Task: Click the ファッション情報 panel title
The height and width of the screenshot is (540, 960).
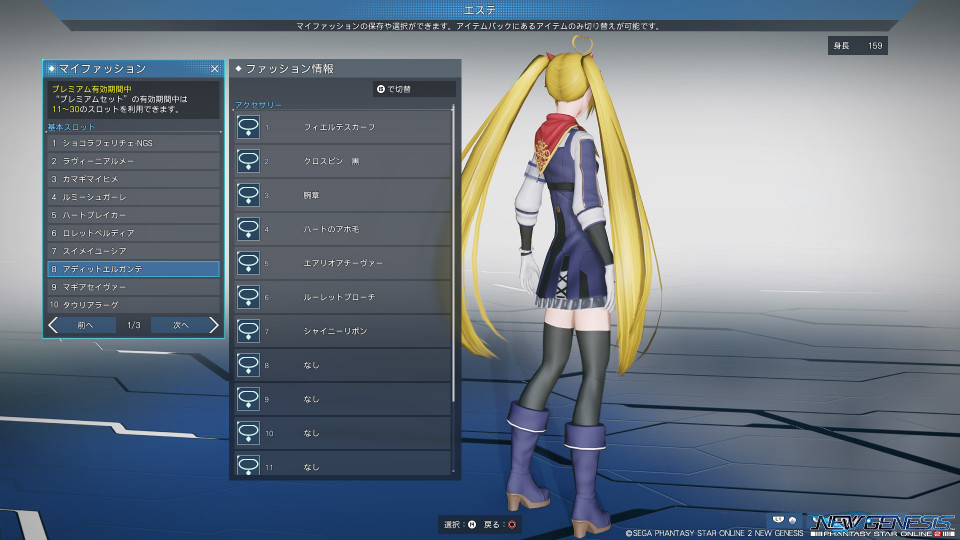Action: tap(290, 69)
